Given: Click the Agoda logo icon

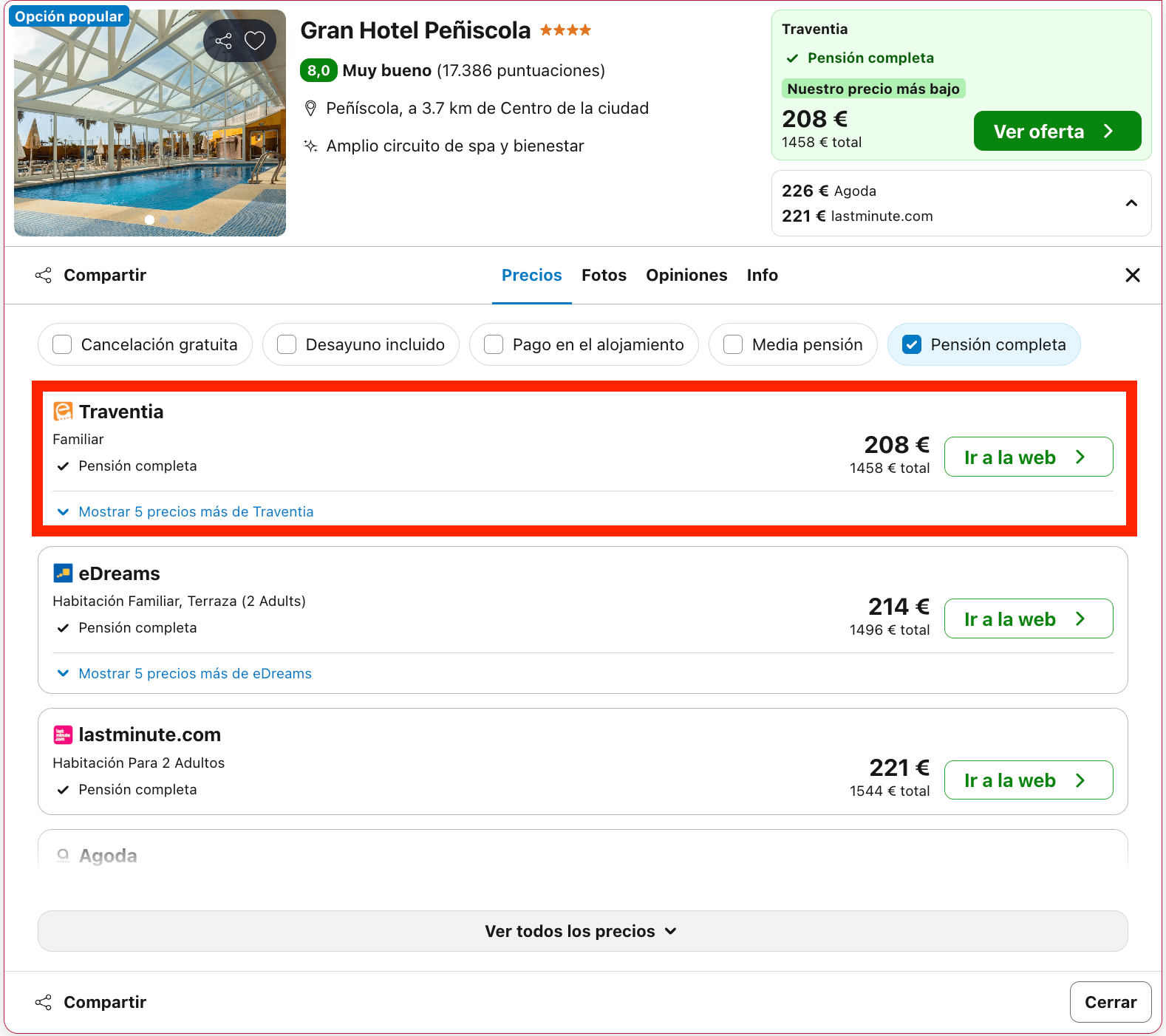Looking at the screenshot, I should pos(63,856).
